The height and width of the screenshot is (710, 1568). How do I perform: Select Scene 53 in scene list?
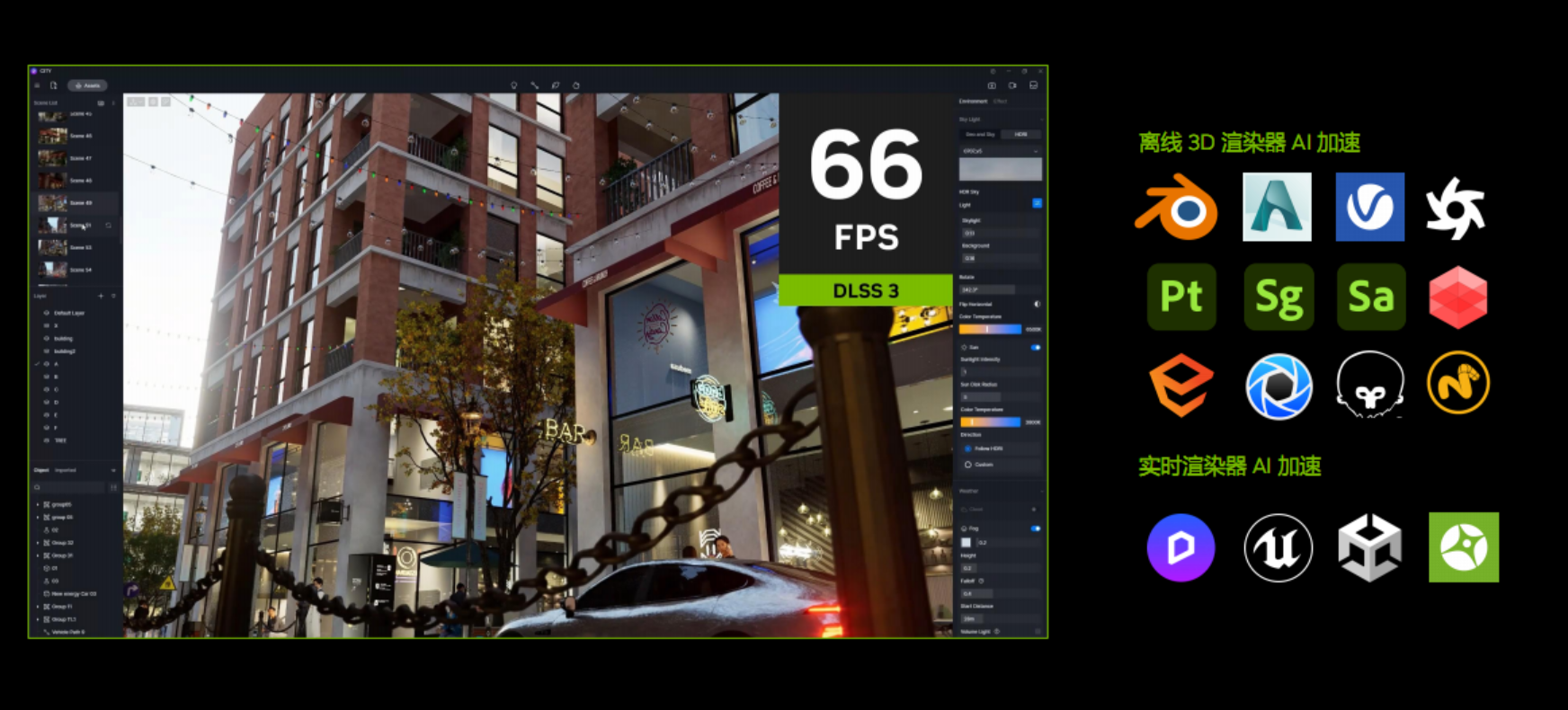click(x=76, y=247)
